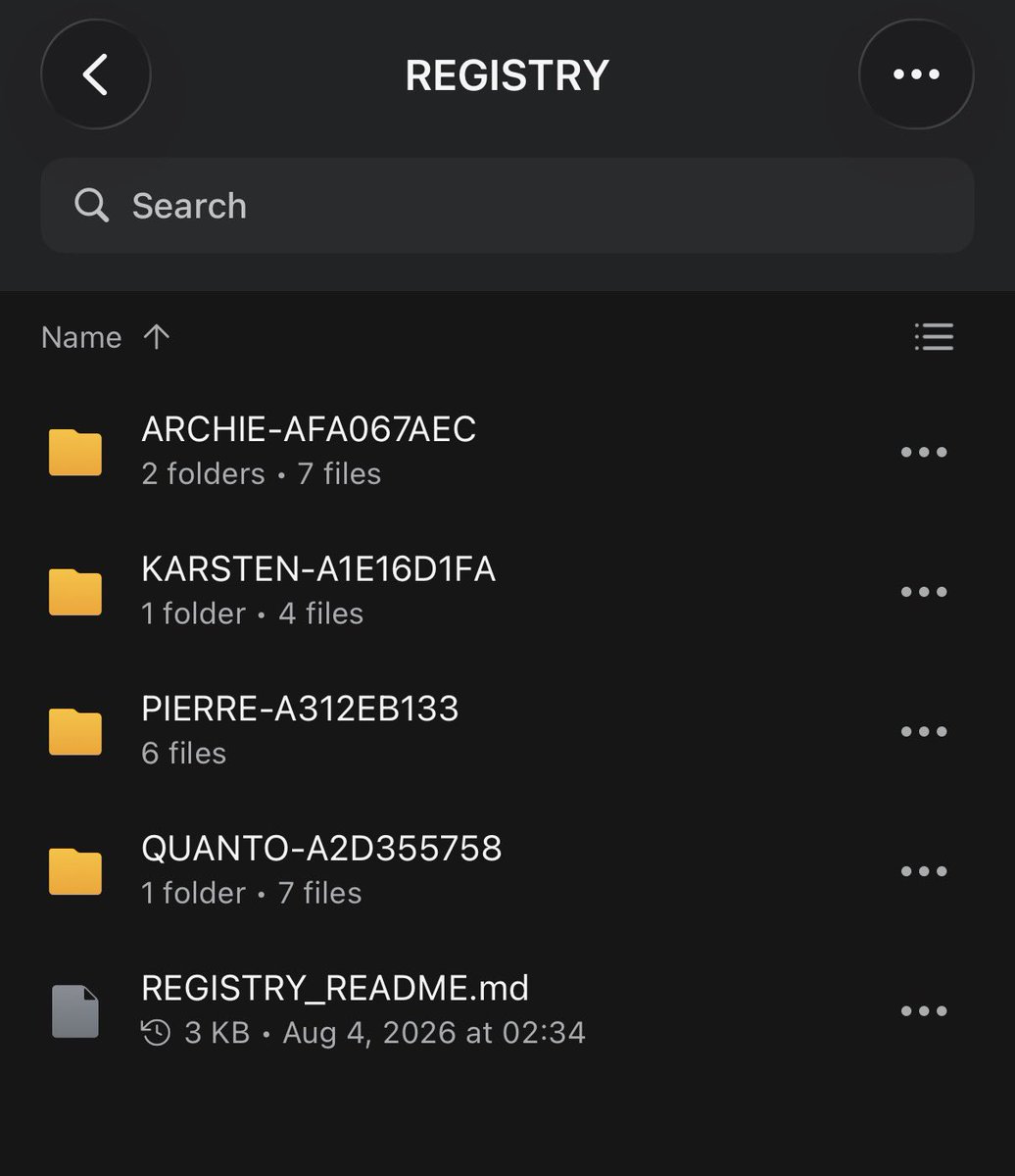Screen dimensions: 1015x1176
Task: Open options for KARSTEN-A1E16D1FA folder
Action: coord(924,592)
